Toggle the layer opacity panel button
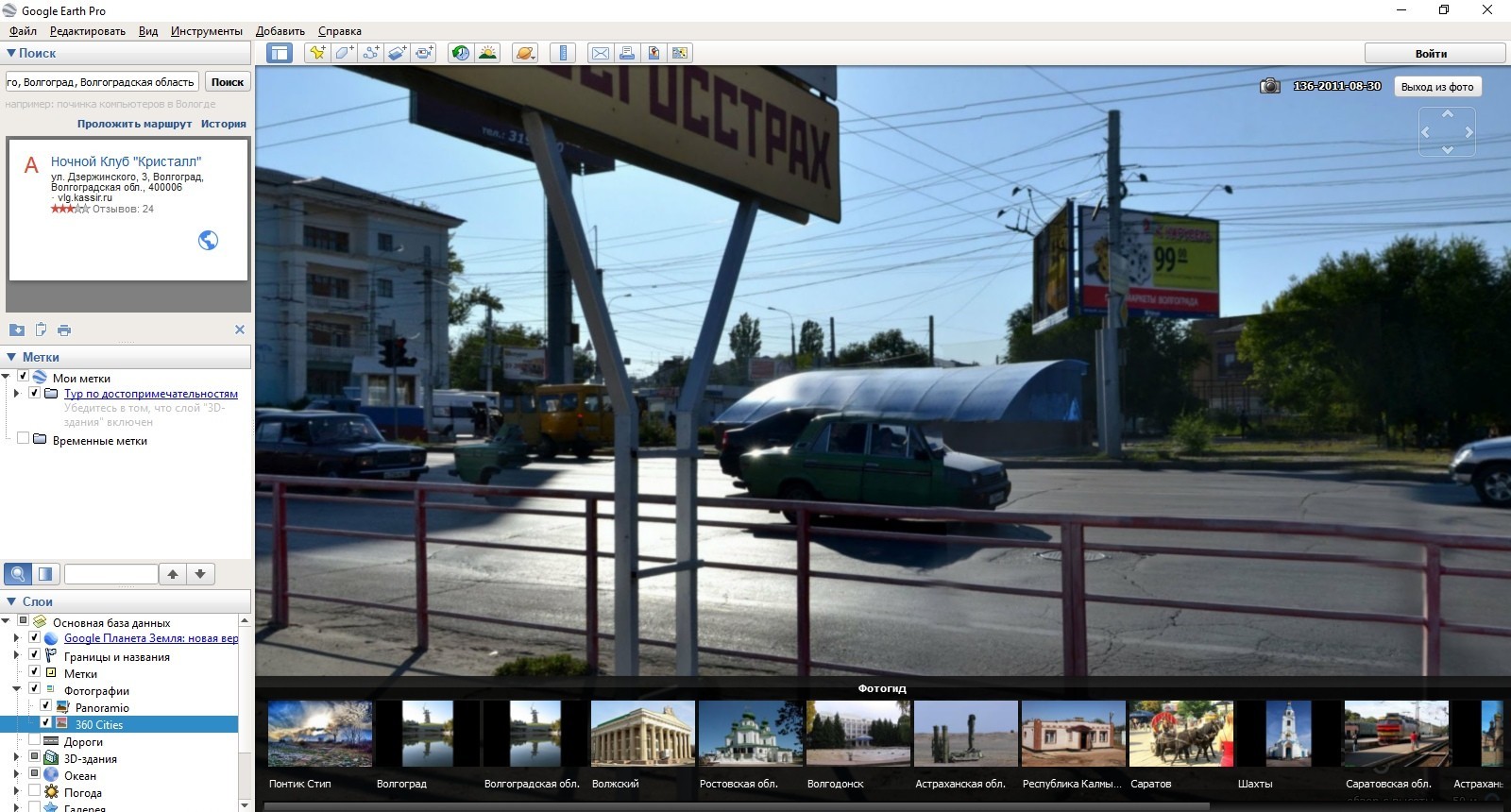Viewport: 1511px width, 812px height. [45, 573]
